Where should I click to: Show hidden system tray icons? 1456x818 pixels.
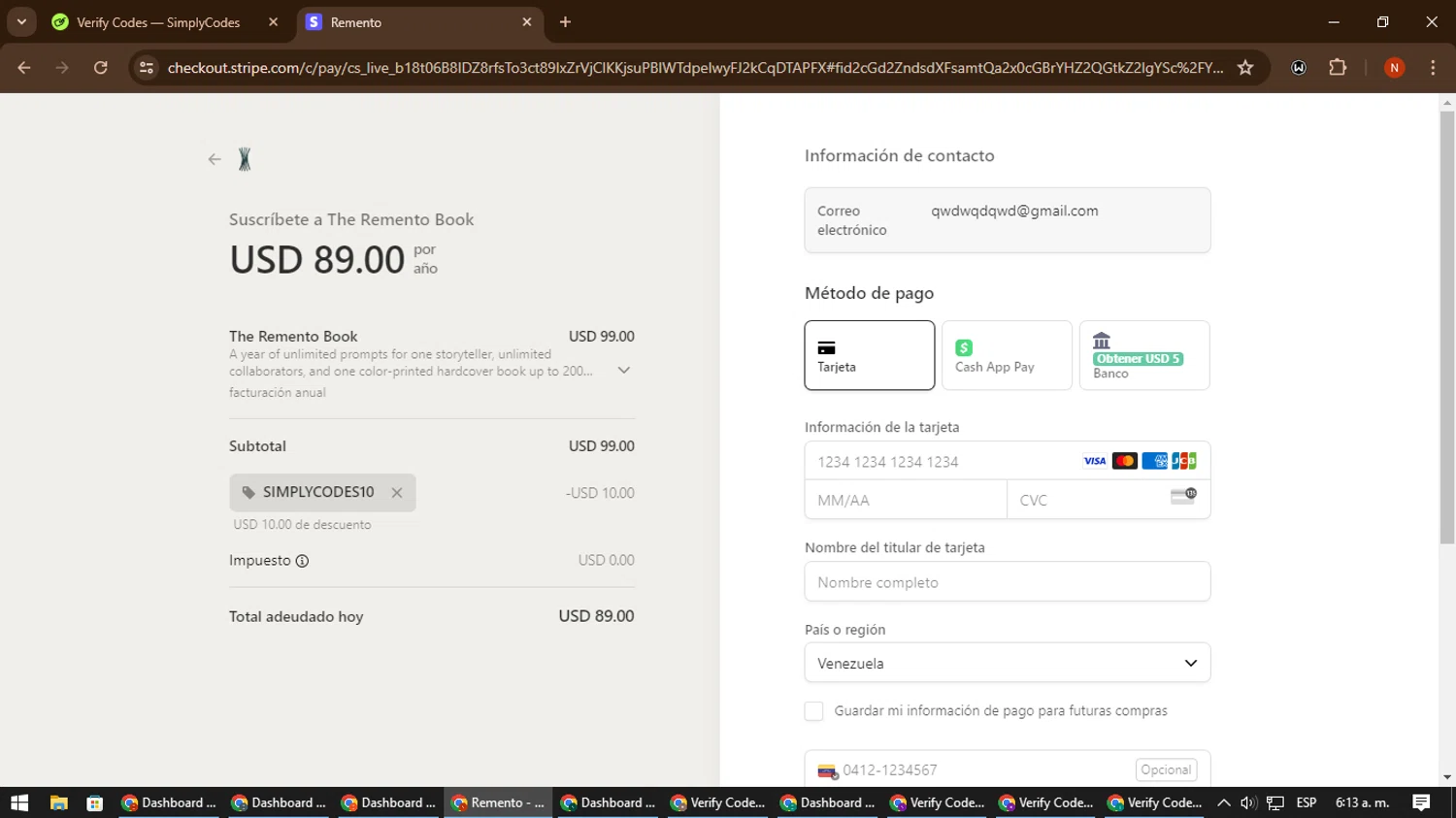(1223, 802)
